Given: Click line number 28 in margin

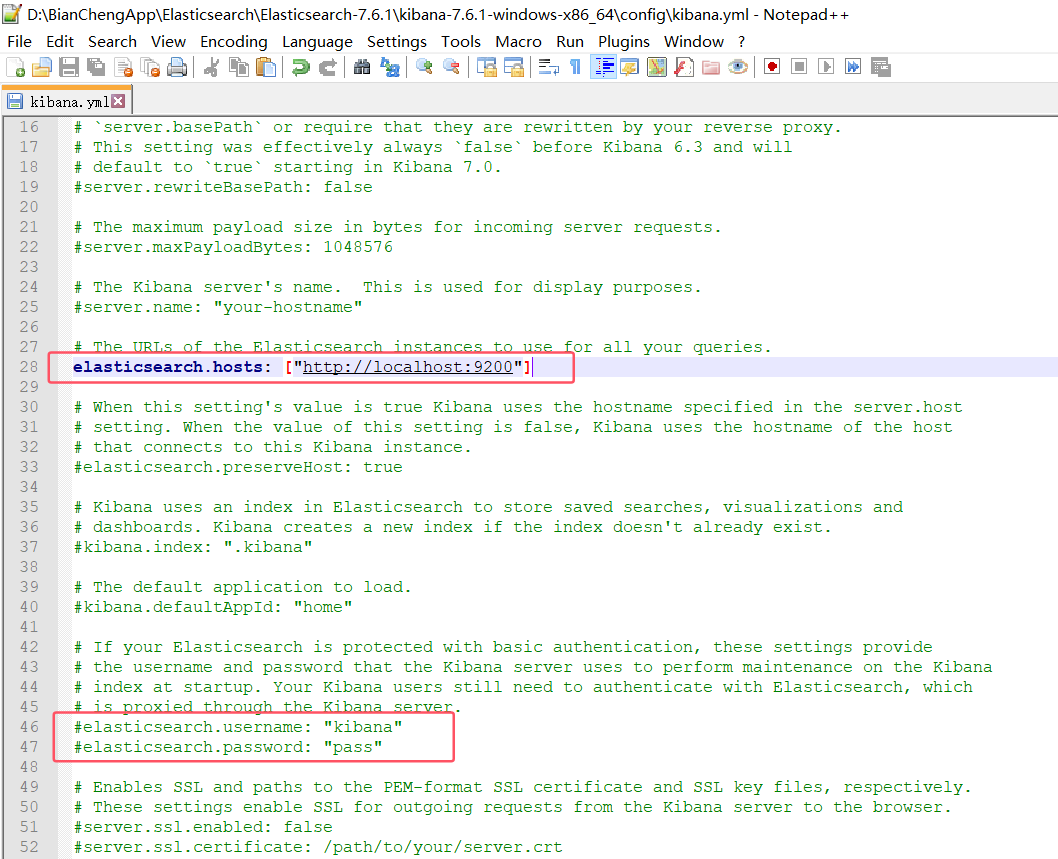Looking at the screenshot, I should coord(29,367).
